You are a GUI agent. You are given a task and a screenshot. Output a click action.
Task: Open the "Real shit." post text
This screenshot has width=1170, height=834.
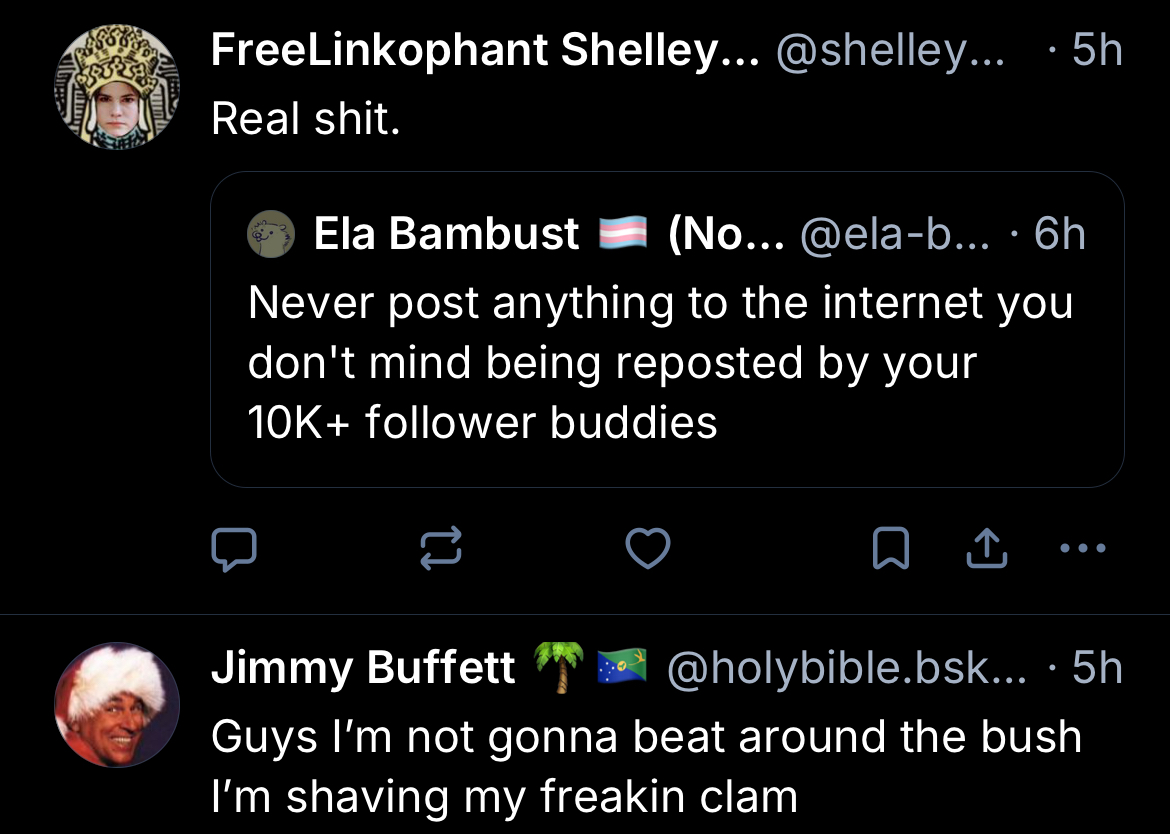[306, 119]
